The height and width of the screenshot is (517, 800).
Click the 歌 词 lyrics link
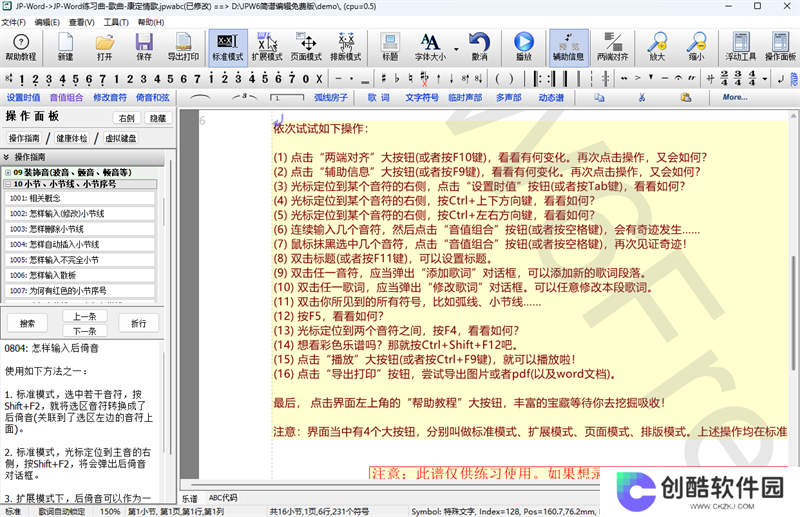(379, 97)
